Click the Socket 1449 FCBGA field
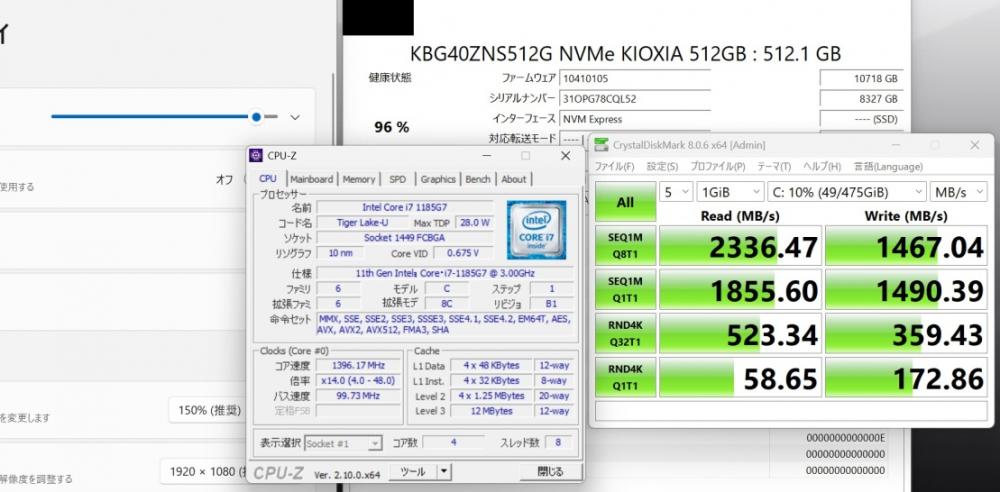Image resolution: width=1000 pixels, height=492 pixels. coord(404,238)
